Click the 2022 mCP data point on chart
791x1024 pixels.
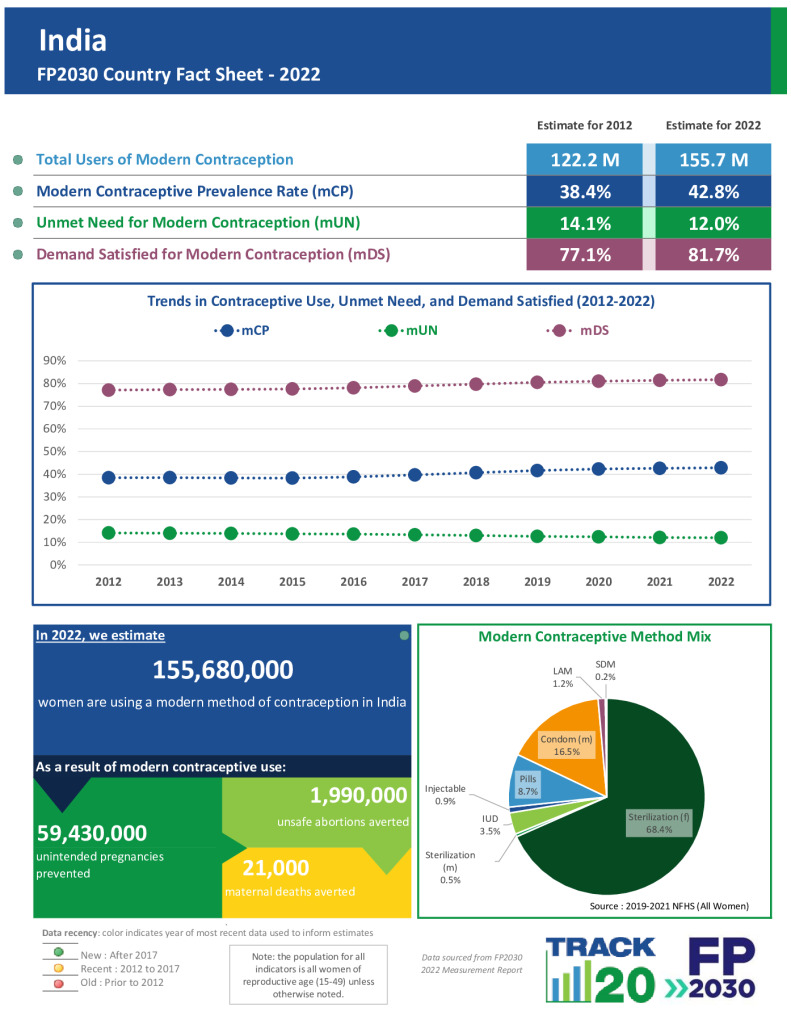720,468
